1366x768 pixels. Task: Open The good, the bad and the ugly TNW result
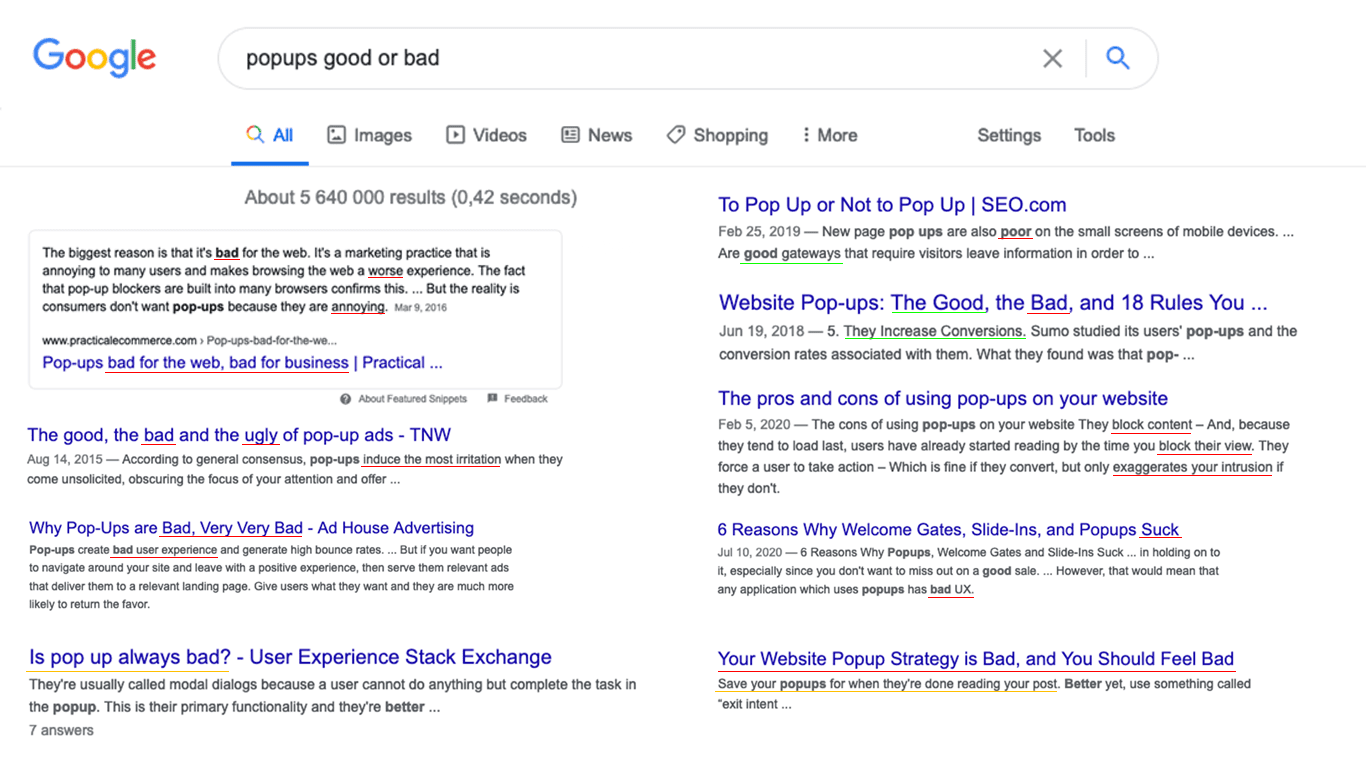[239, 435]
